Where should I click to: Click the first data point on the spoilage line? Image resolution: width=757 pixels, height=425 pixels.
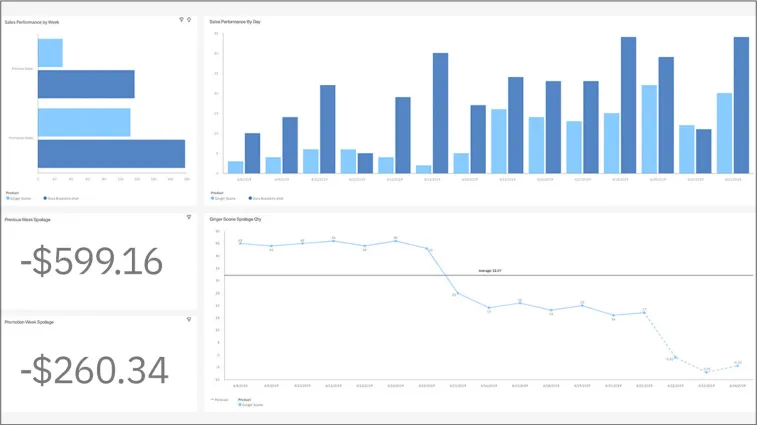click(240, 243)
